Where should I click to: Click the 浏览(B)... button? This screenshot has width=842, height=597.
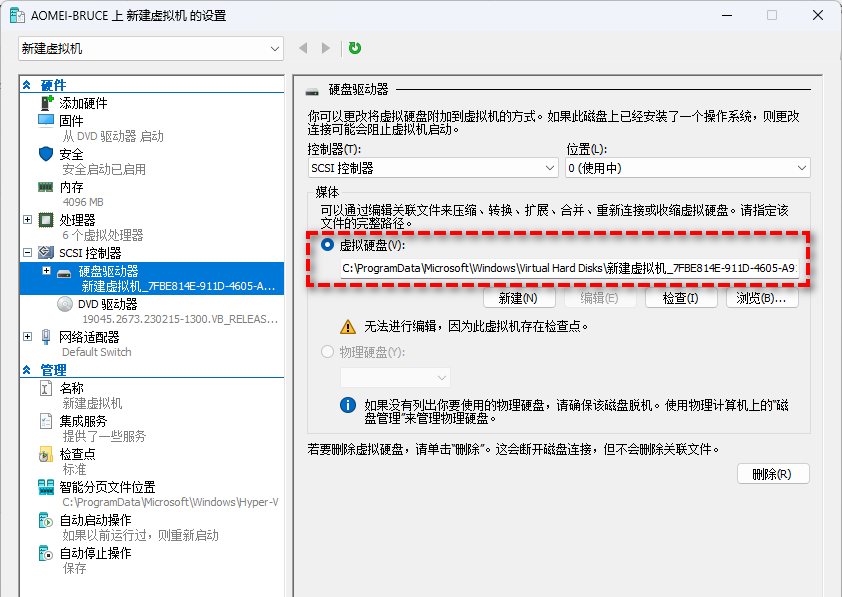tap(762, 298)
